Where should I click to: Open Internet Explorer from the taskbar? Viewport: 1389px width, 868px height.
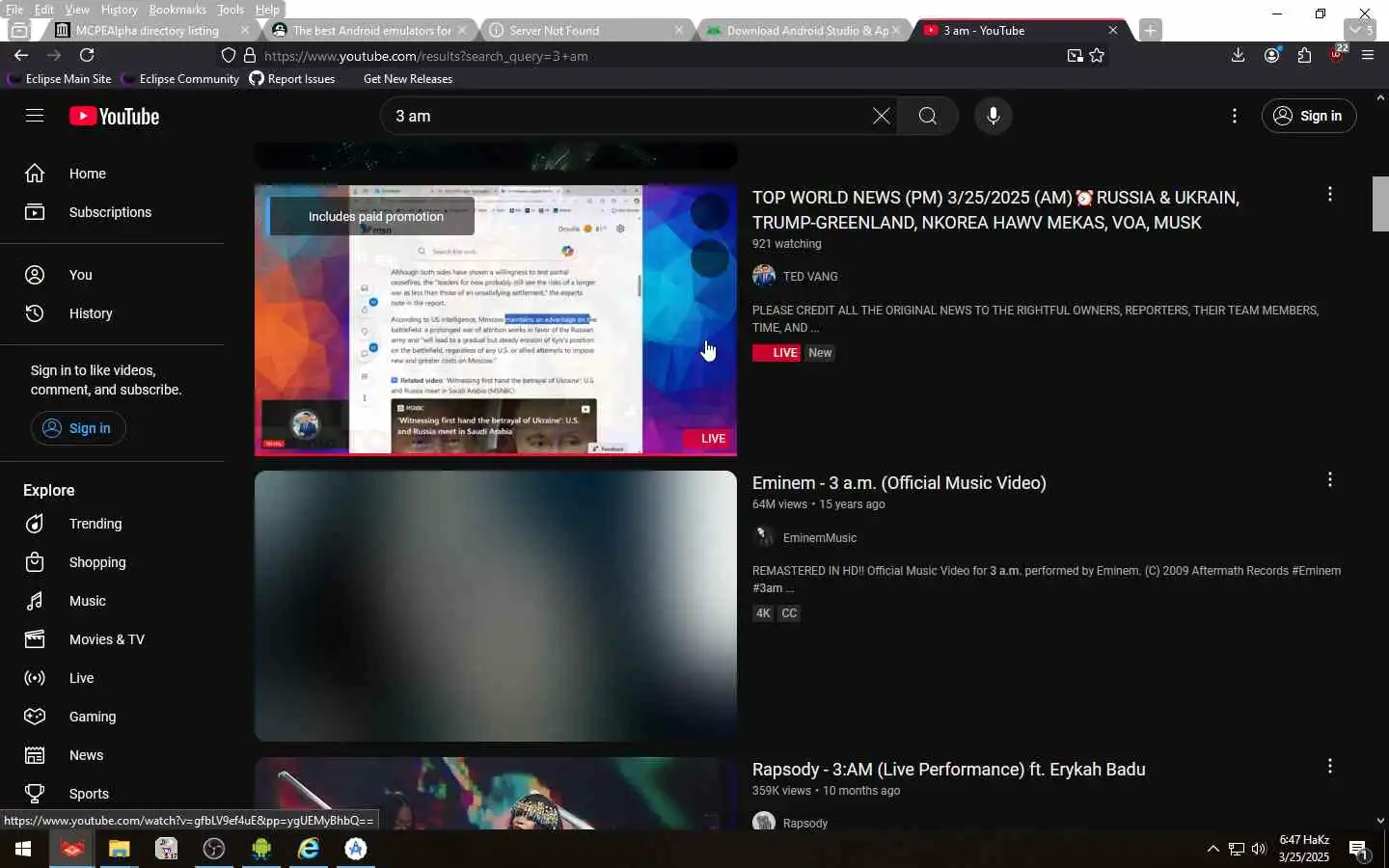[x=309, y=849]
